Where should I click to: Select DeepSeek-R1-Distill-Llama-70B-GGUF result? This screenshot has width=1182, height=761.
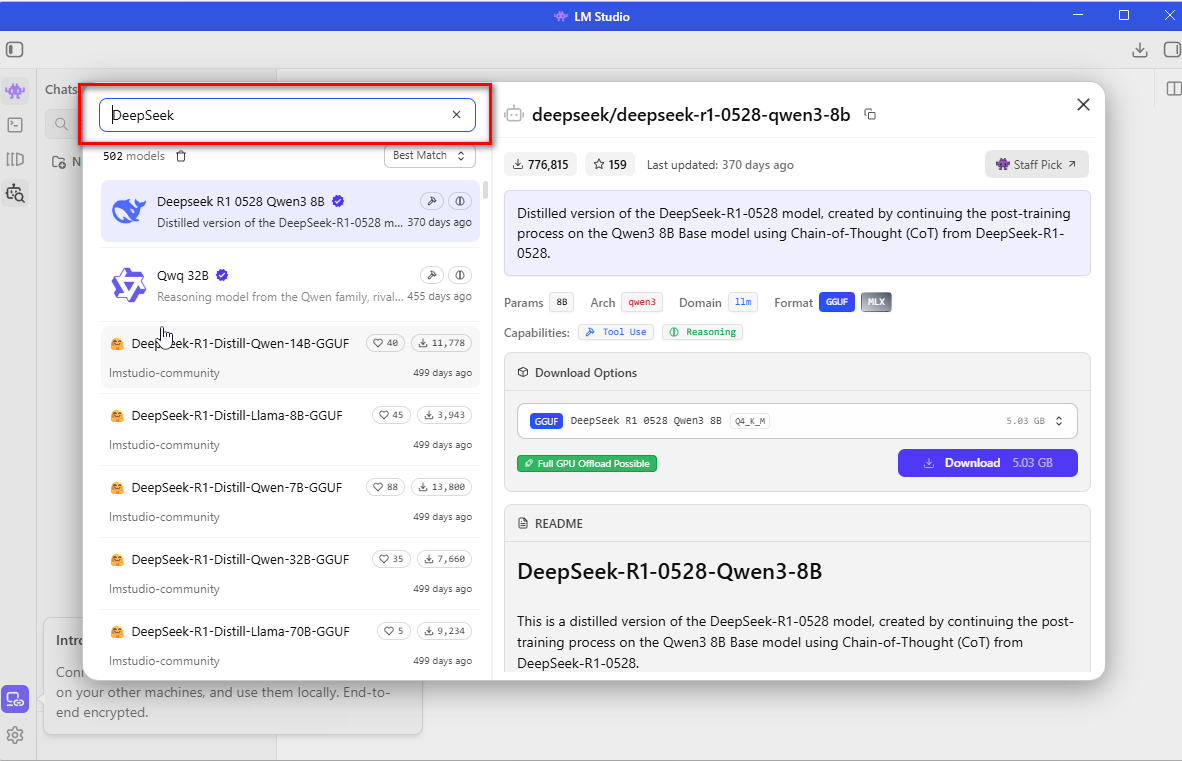coord(290,646)
